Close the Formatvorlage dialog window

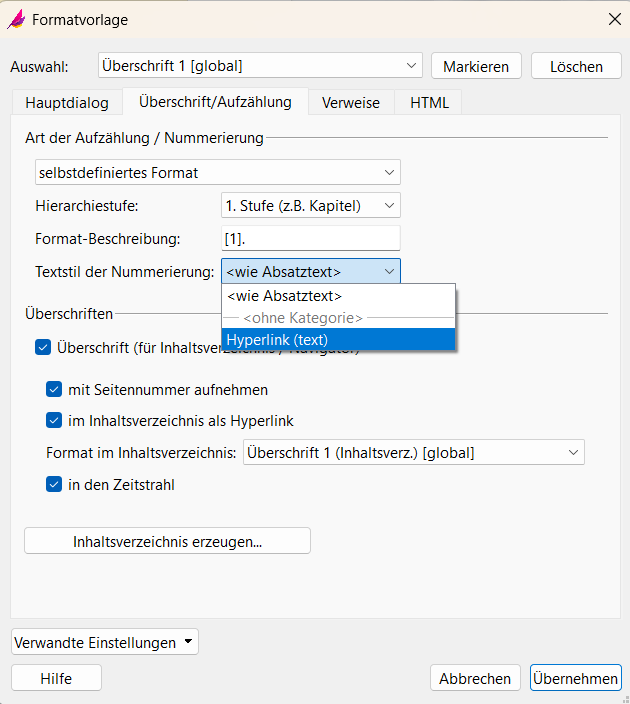tap(613, 19)
